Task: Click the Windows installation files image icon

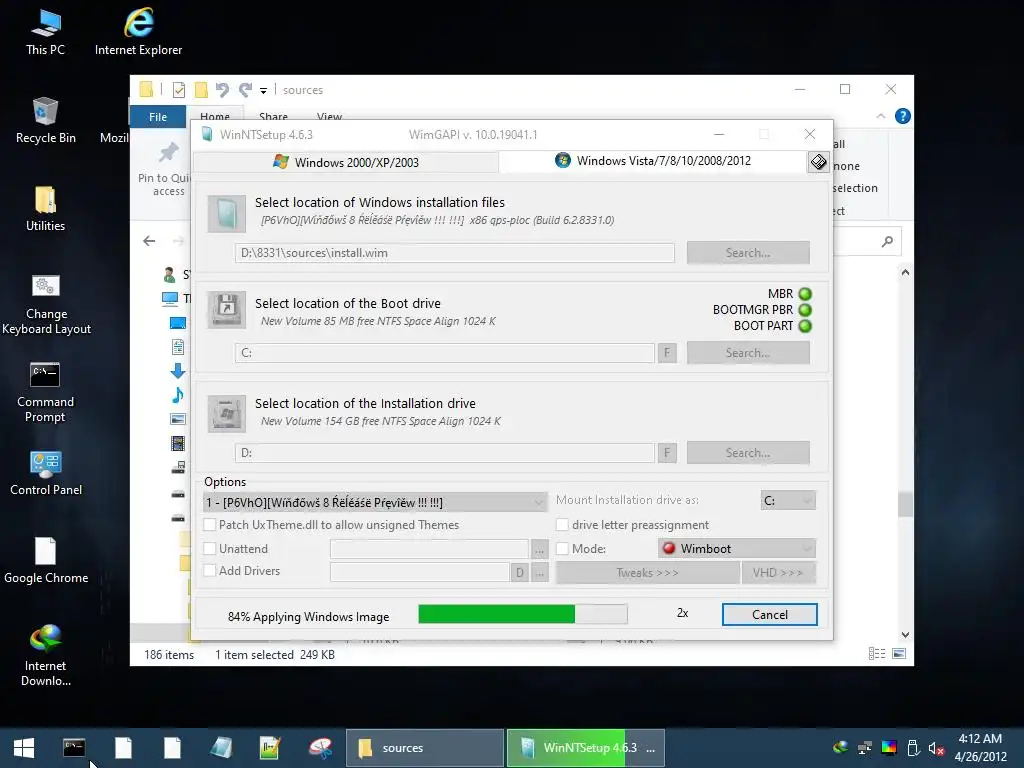Action: (x=227, y=214)
